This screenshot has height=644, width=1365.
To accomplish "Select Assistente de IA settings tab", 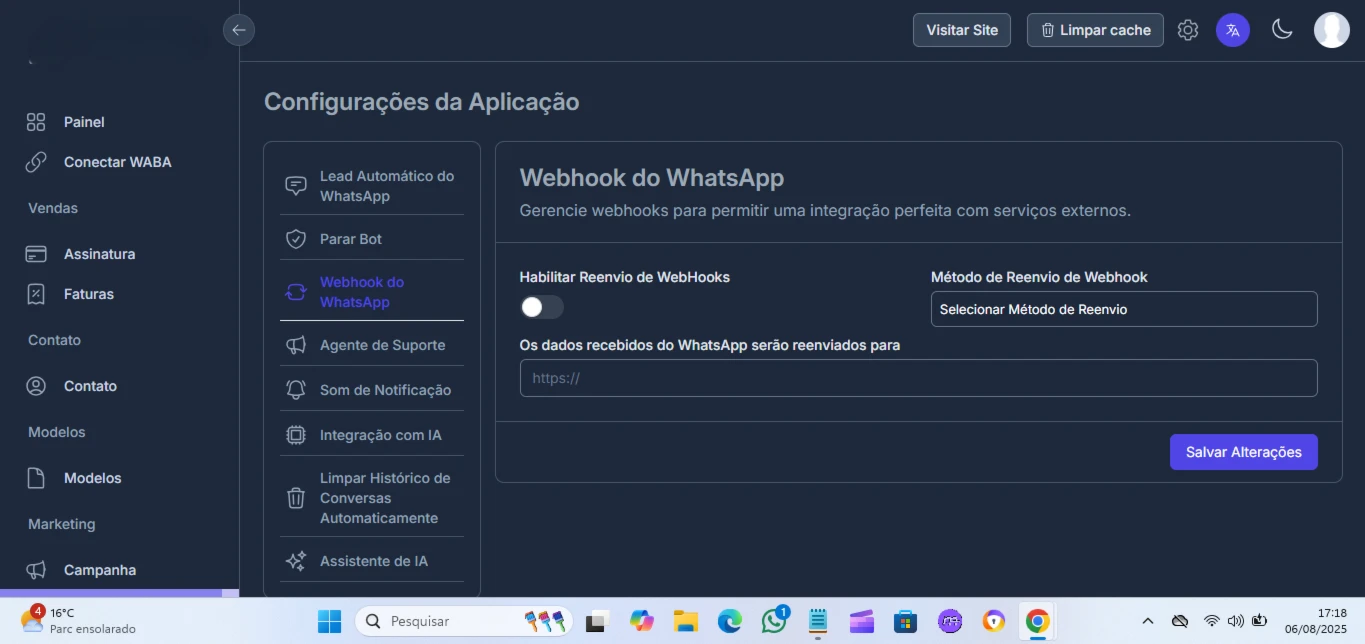I will click(372, 561).
